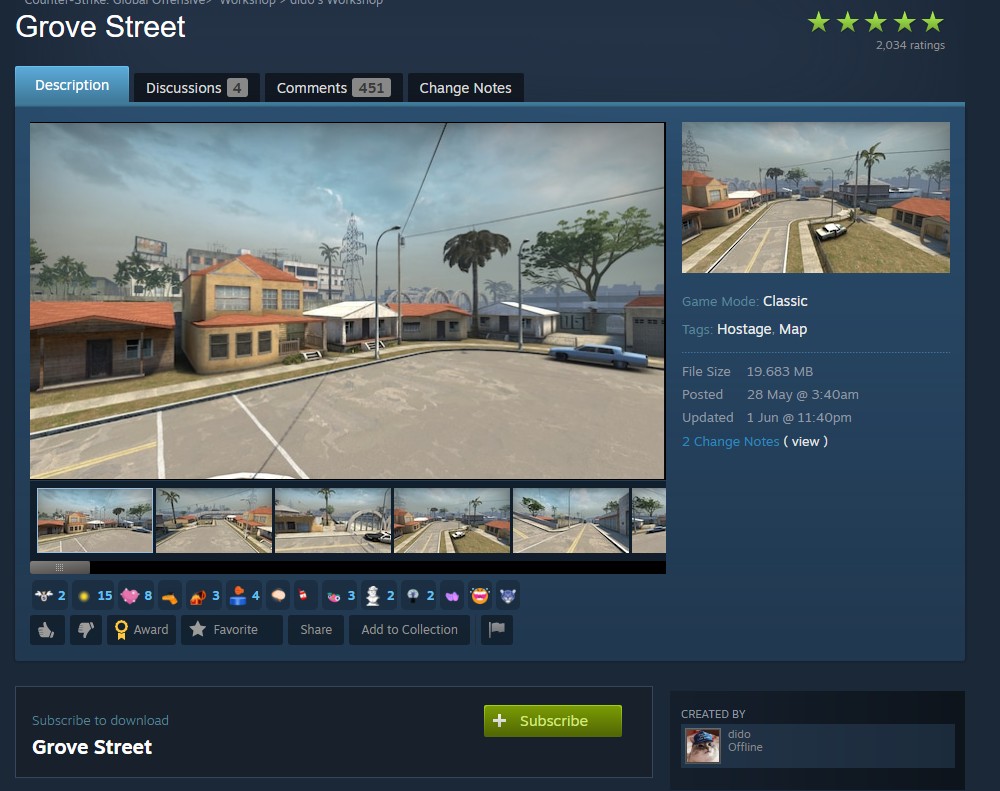The width and height of the screenshot is (1000, 791).
Task: Click the thumbs up rate button
Action: (x=47, y=630)
